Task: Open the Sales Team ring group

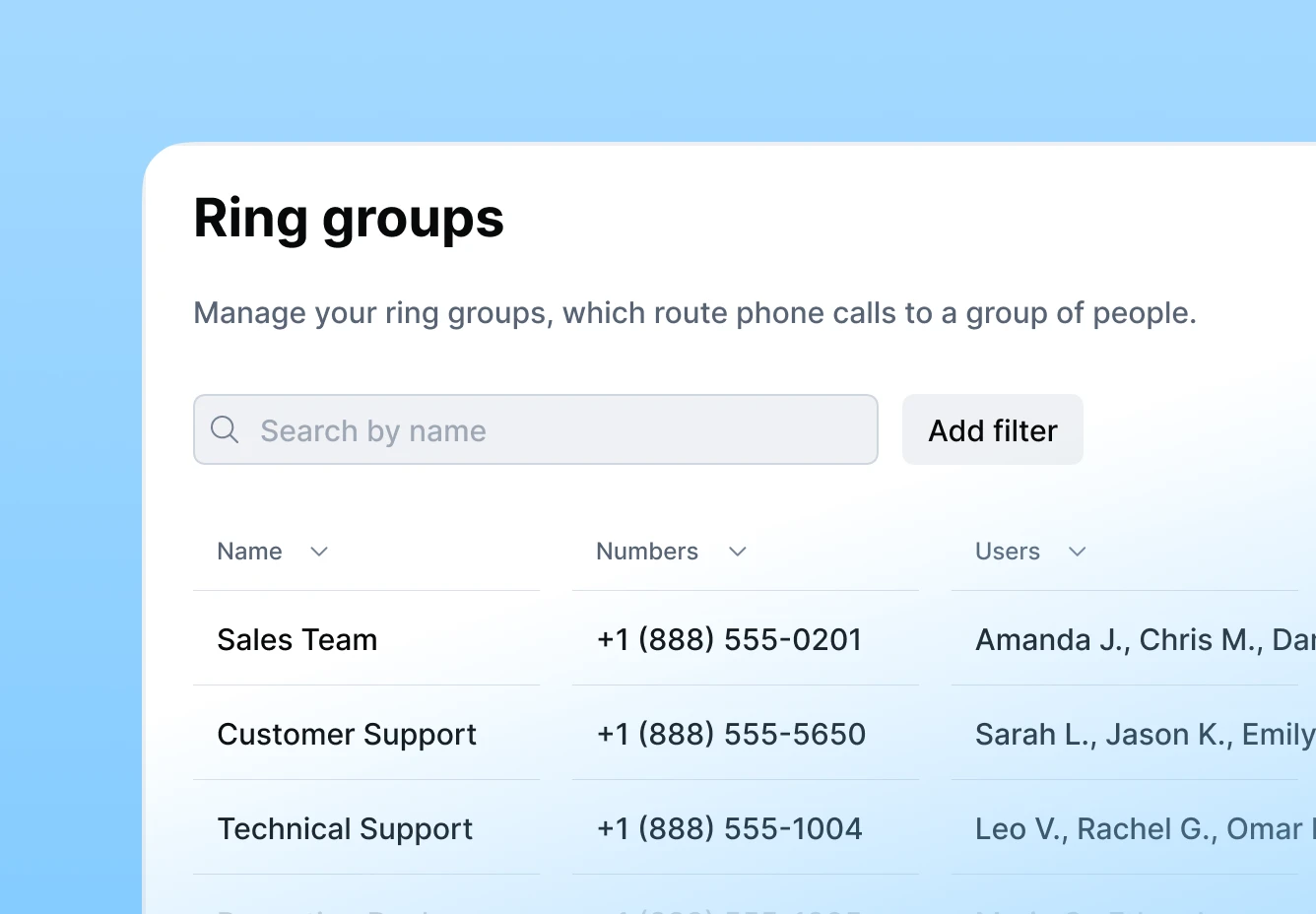Action: coord(296,640)
